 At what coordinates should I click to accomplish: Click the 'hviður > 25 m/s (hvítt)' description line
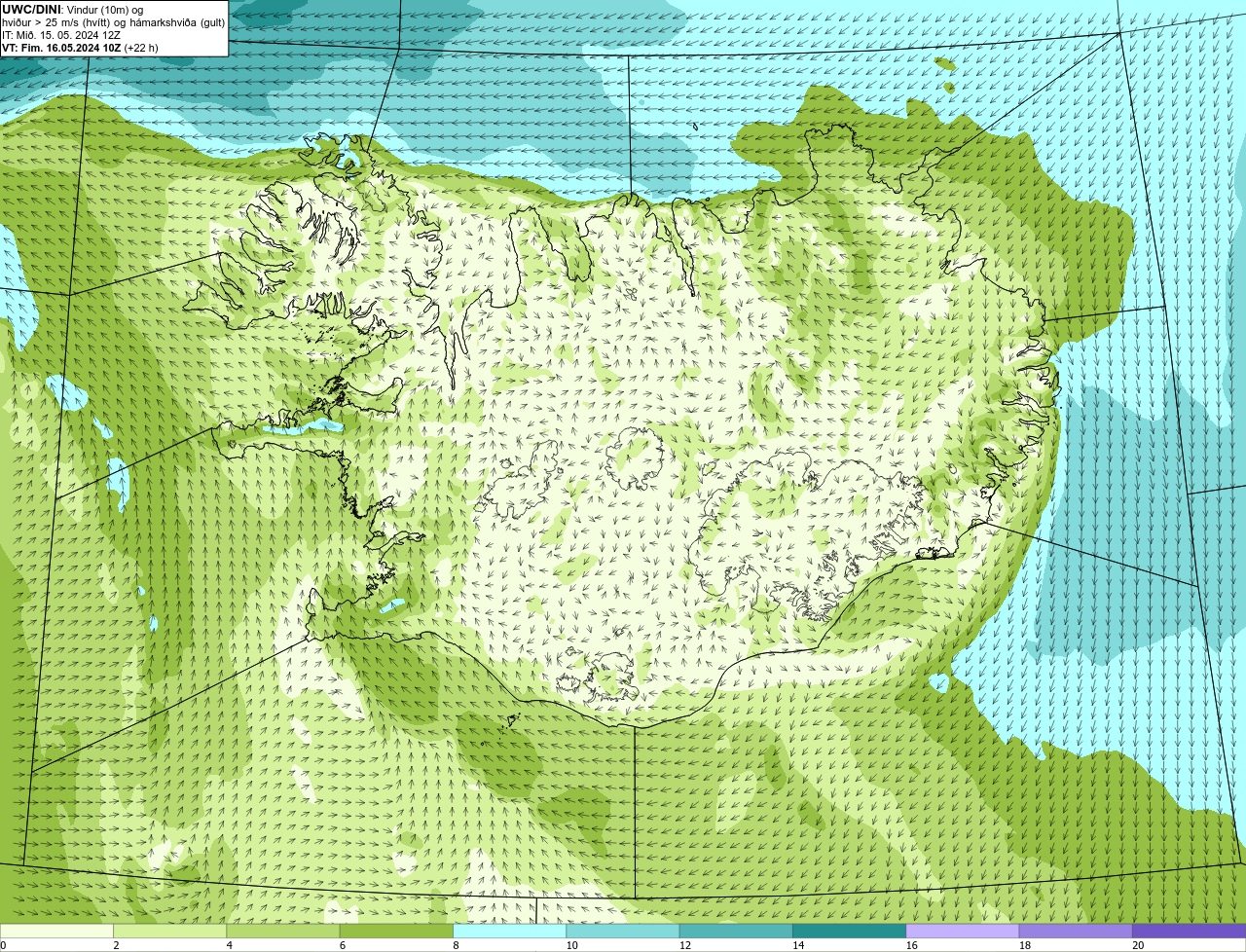[113, 22]
